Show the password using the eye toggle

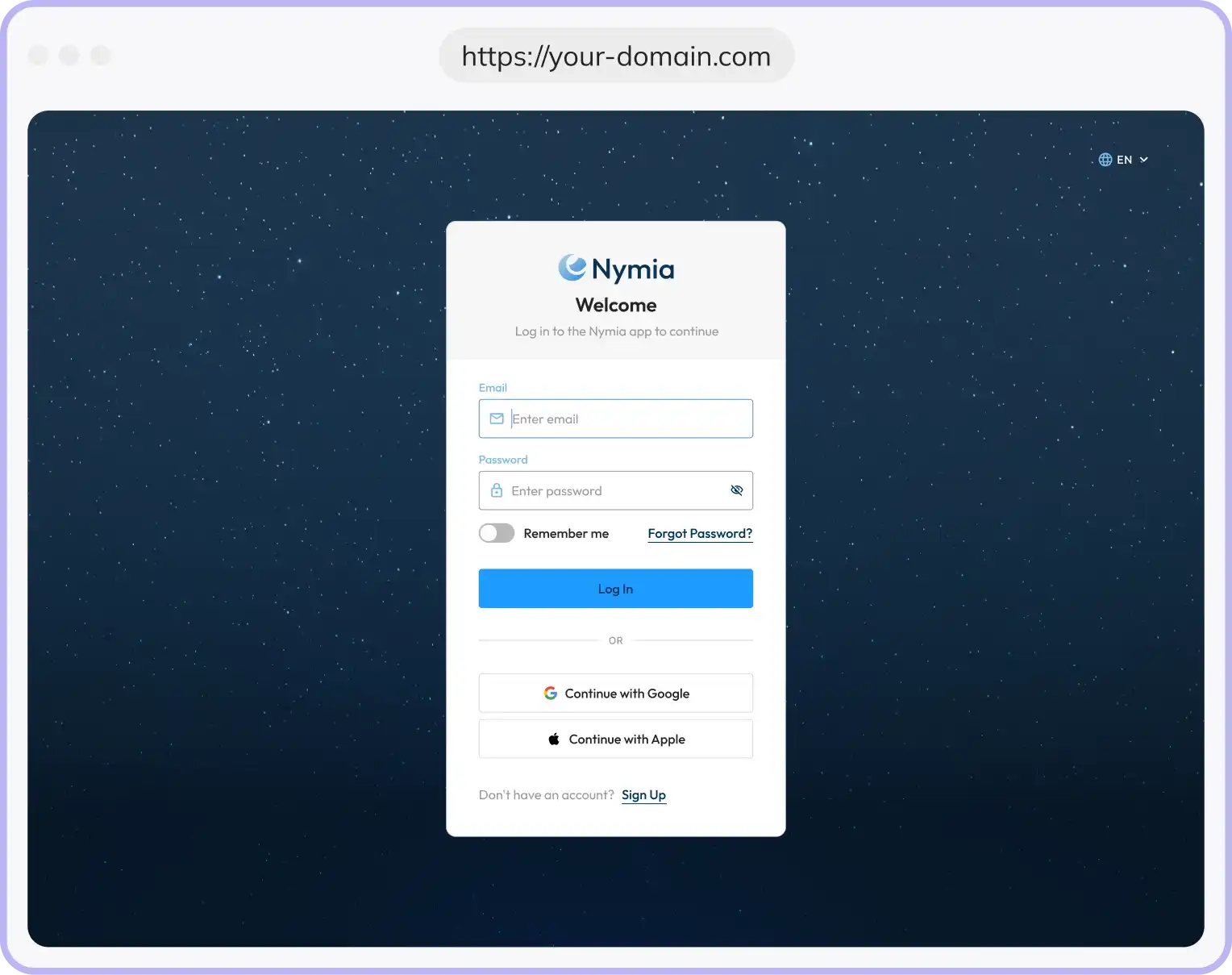[x=736, y=490]
